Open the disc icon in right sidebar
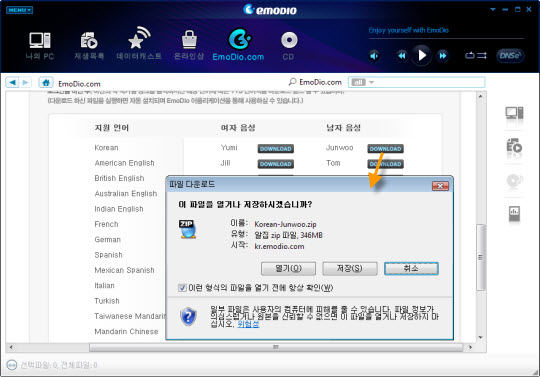This screenshot has width=540, height=377. [x=515, y=181]
